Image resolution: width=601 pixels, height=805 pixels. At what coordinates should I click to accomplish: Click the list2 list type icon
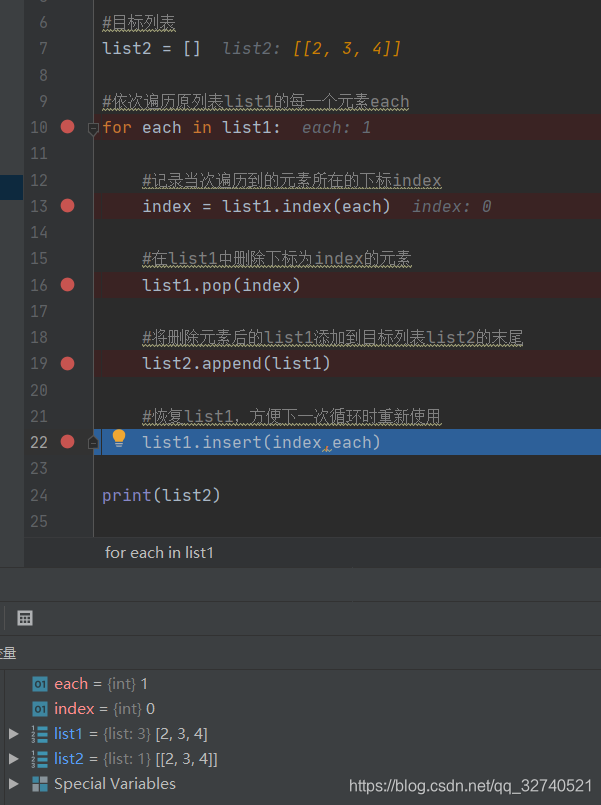click(40, 759)
